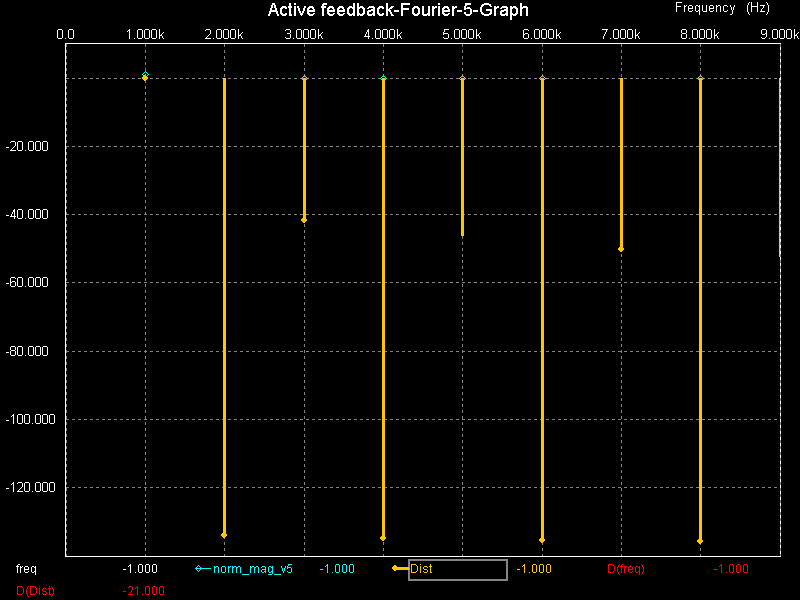Click the -60.000 vertical axis label
The width and height of the screenshot is (800, 600).
(27, 282)
